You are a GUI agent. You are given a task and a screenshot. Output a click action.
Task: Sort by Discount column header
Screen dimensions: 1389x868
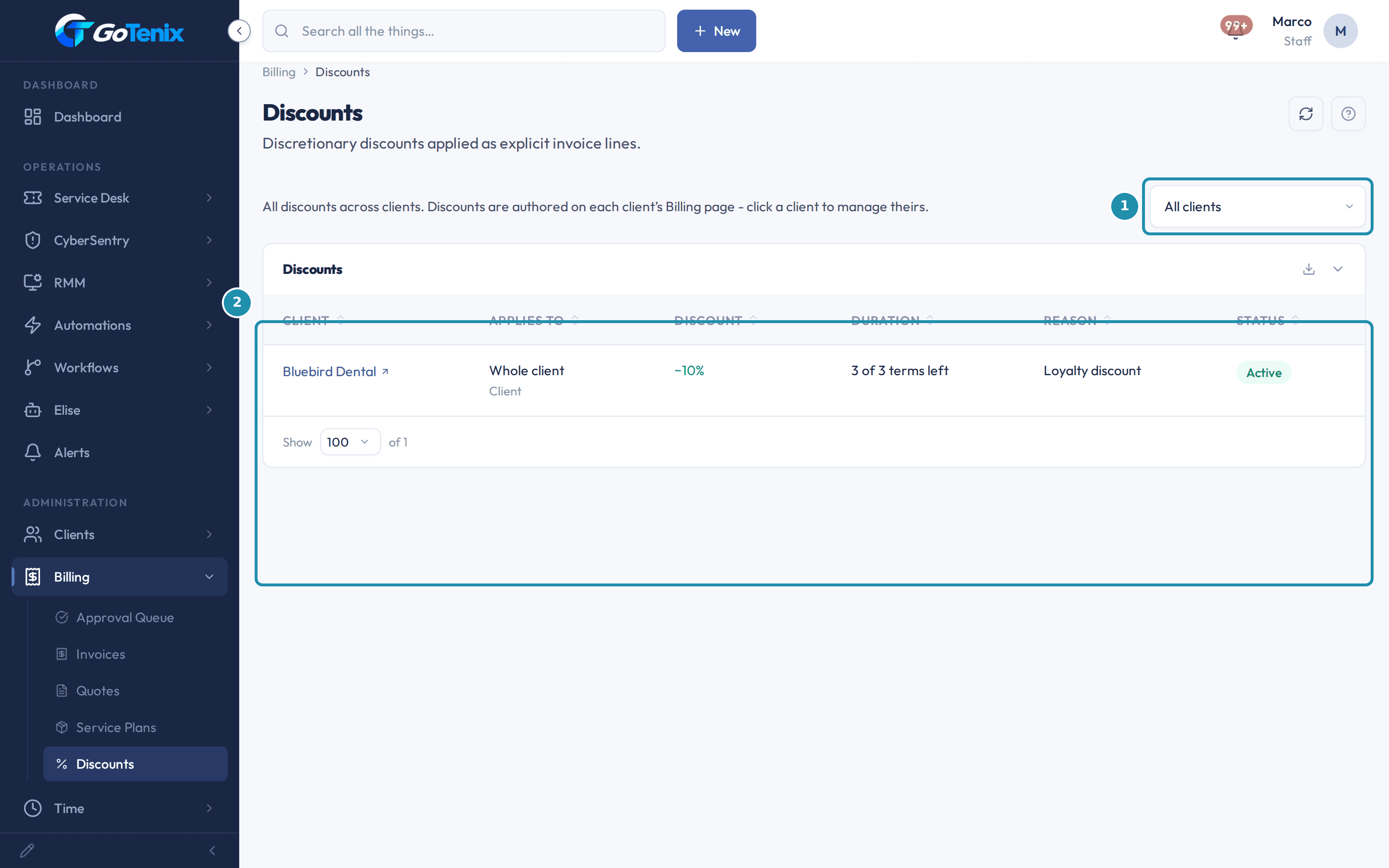716,320
